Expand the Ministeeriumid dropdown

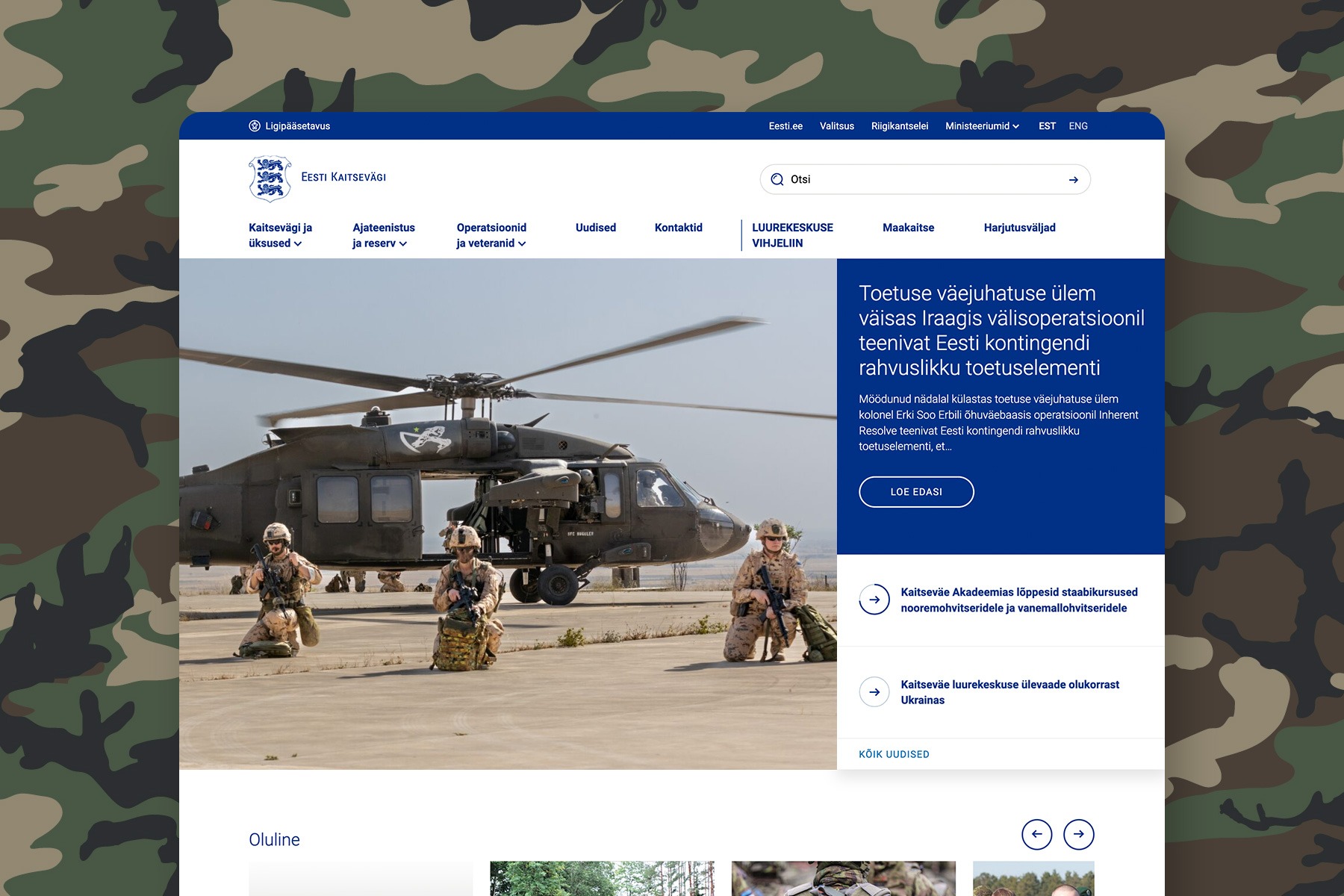pyautogui.click(x=982, y=126)
